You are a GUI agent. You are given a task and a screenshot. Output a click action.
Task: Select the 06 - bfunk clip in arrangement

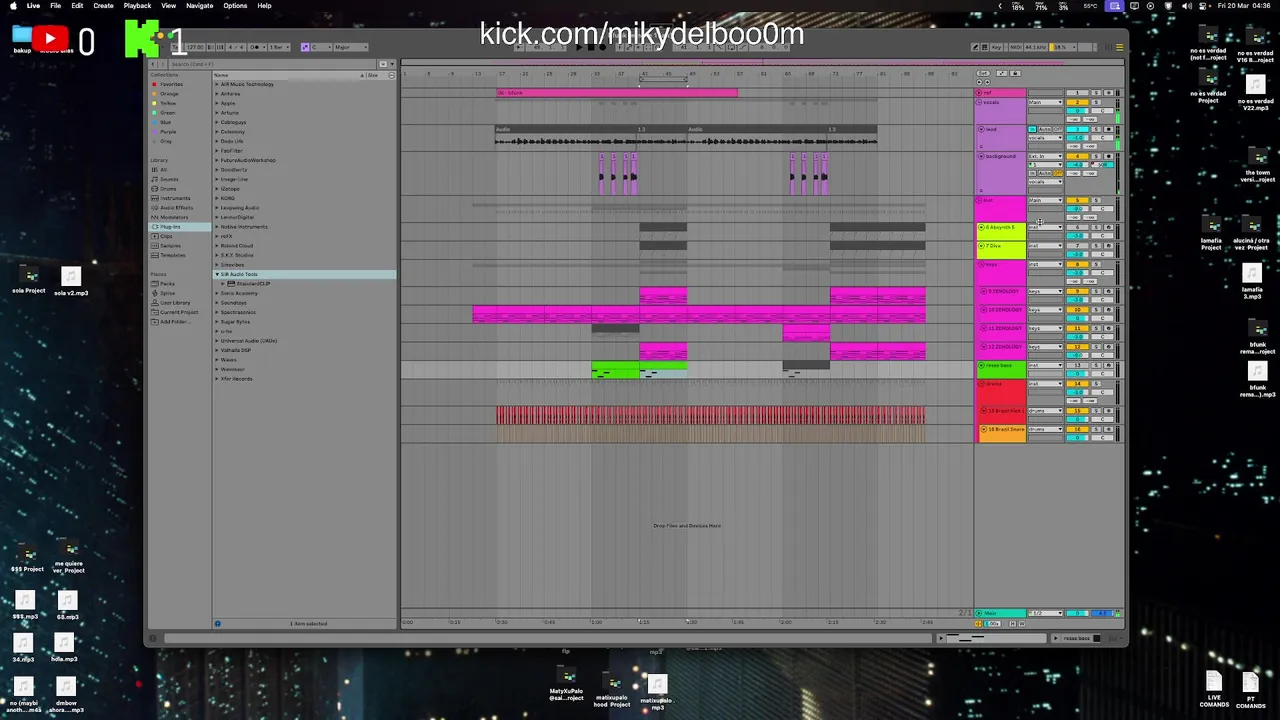617,93
